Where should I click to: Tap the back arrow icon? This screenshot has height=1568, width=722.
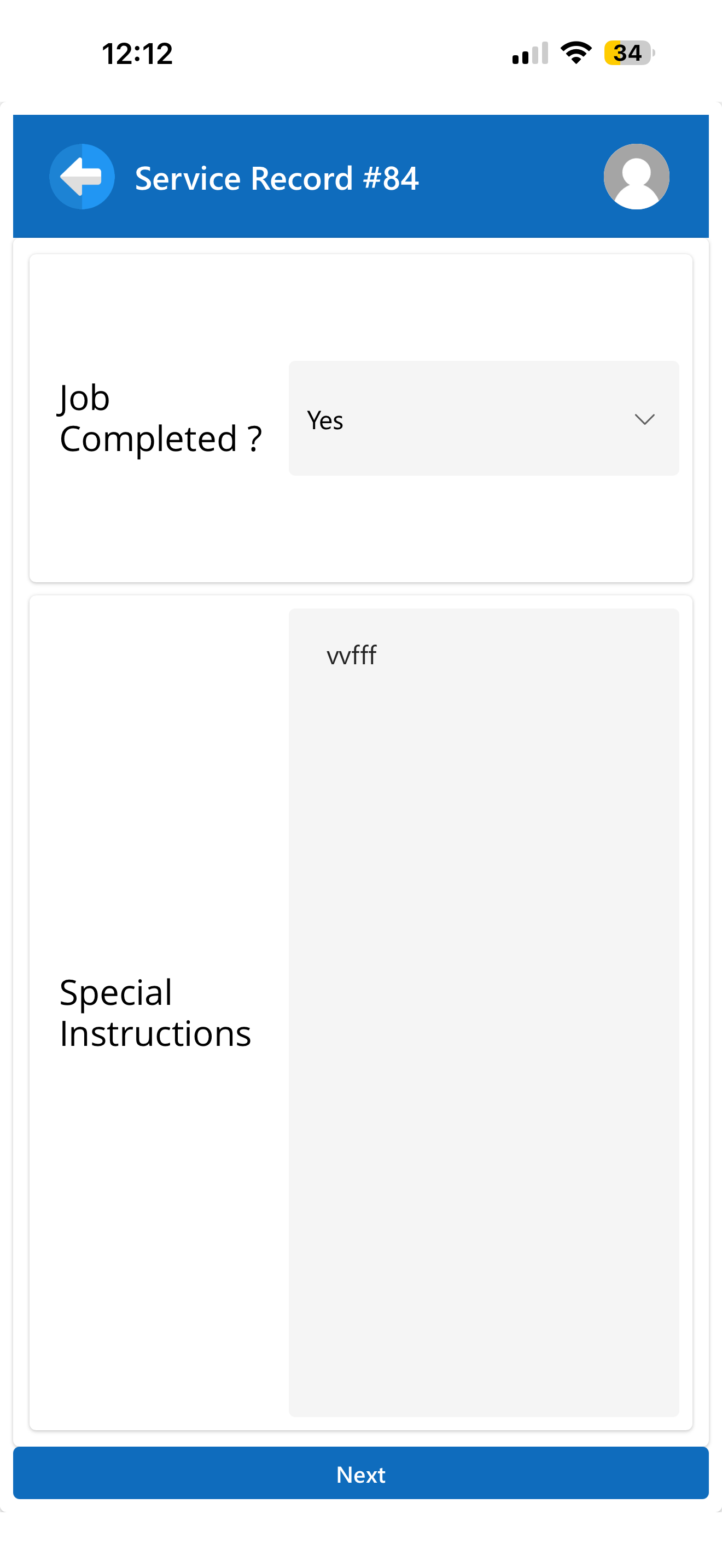pos(81,177)
